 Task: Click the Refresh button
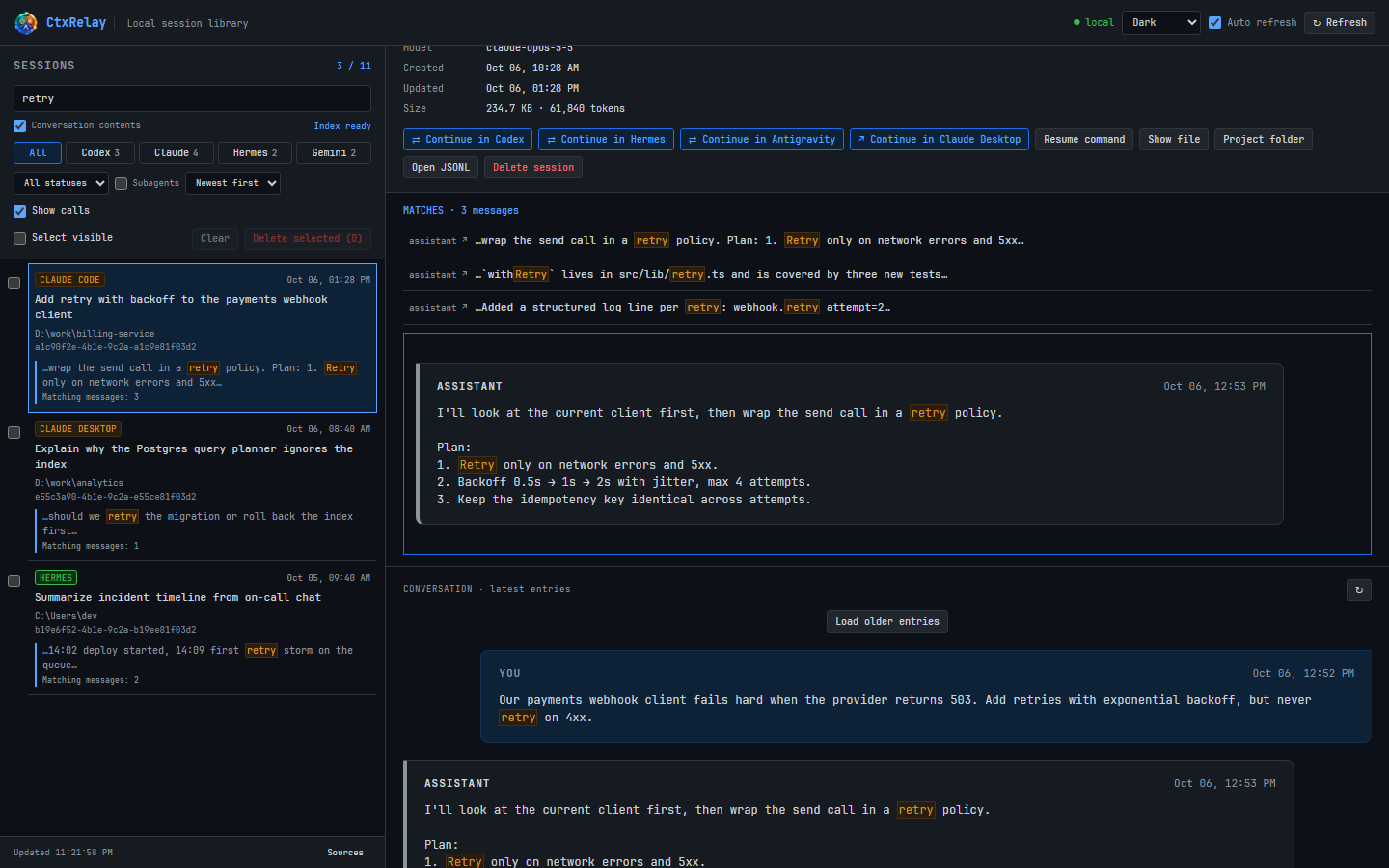pyautogui.click(x=1340, y=22)
